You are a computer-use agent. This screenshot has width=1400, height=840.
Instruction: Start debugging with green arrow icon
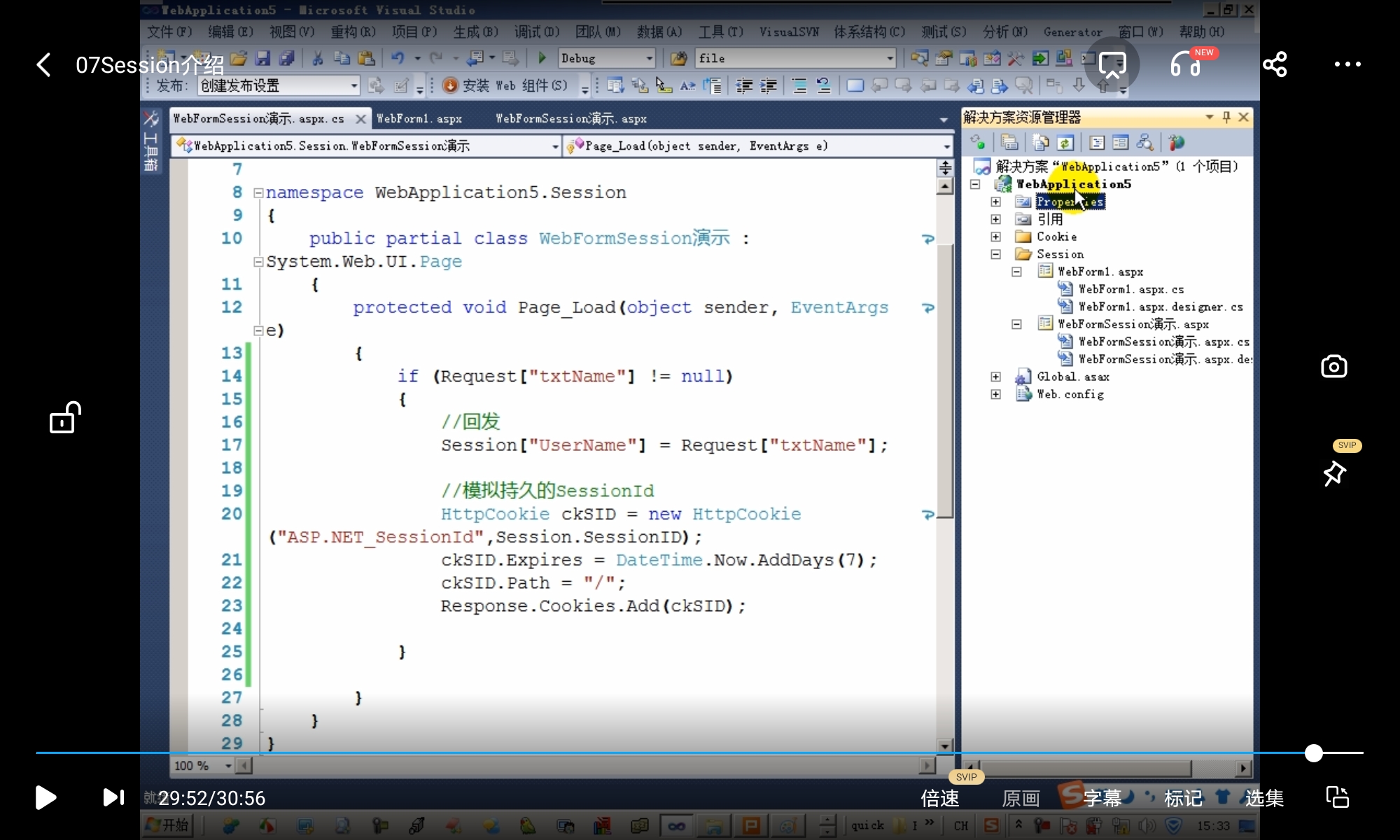pos(542,58)
